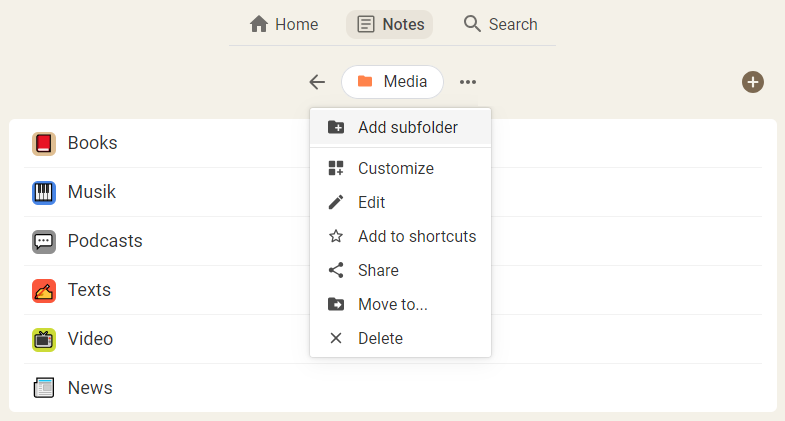Open the three-dot folder options menu
Viewport: 785px width, 421px height.
point(468,82)
